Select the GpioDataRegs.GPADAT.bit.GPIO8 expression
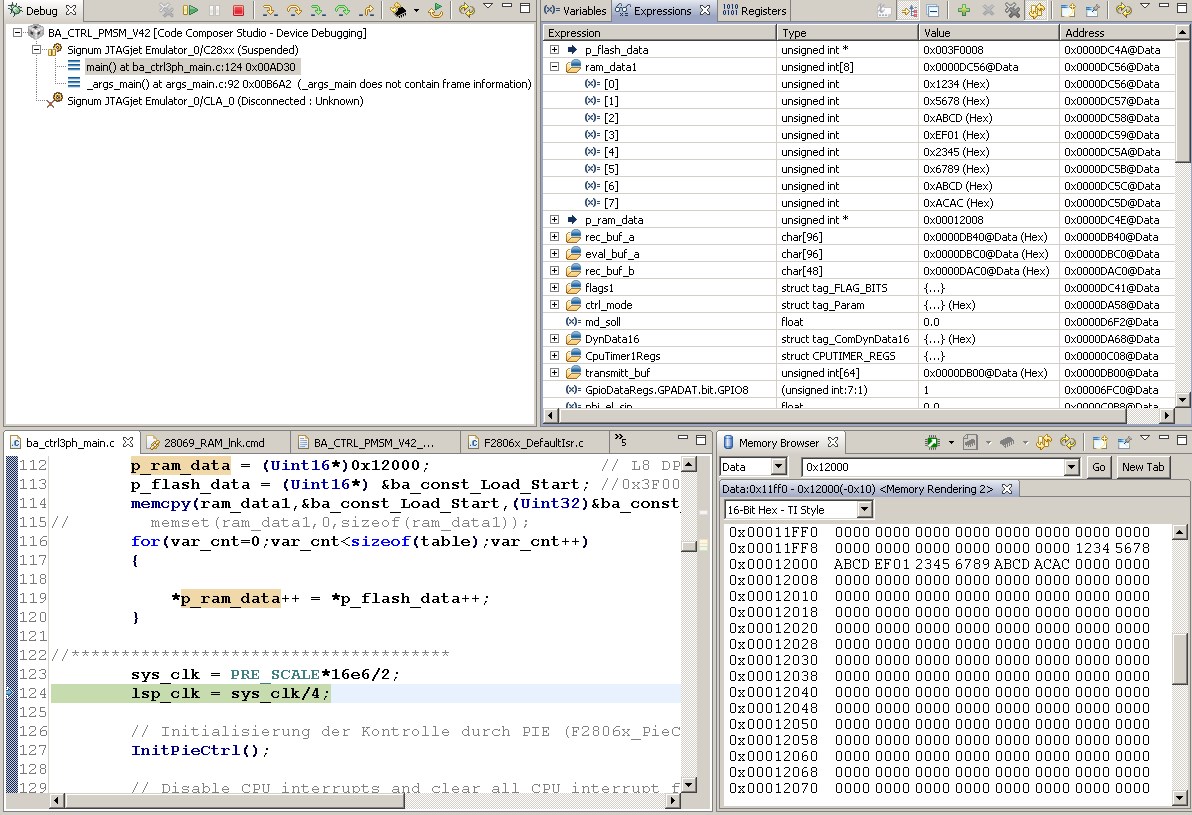The height and width of the screenshot is (815, 1192). (859, 389)
